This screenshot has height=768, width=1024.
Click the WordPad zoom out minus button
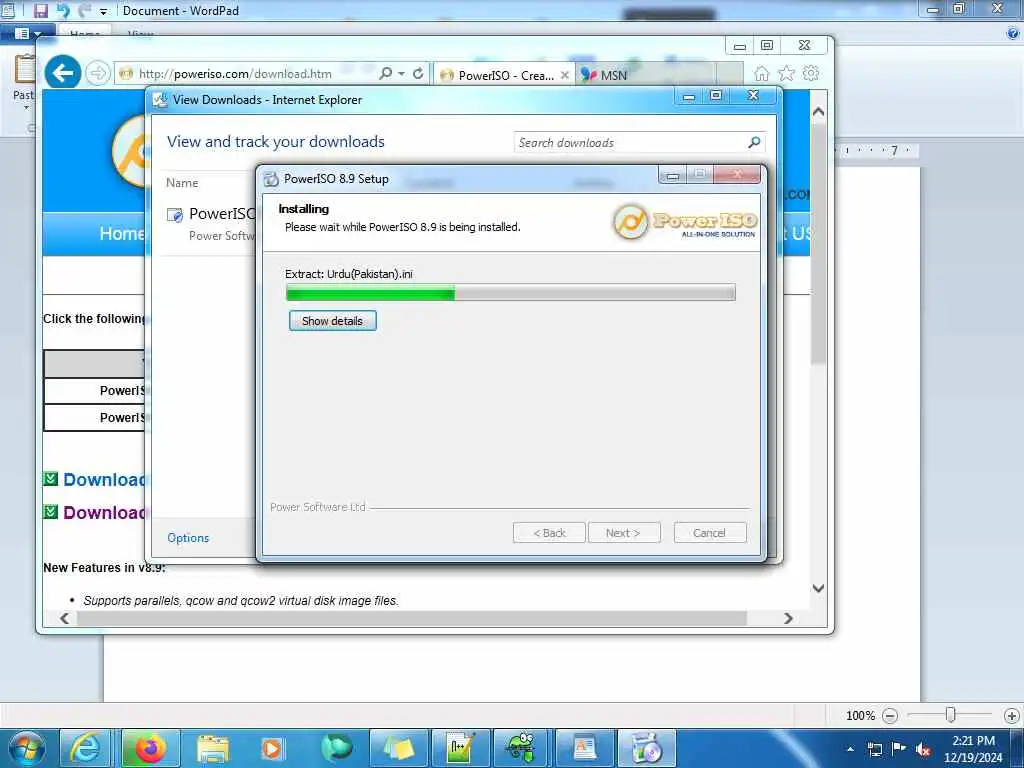click(889, 716)
